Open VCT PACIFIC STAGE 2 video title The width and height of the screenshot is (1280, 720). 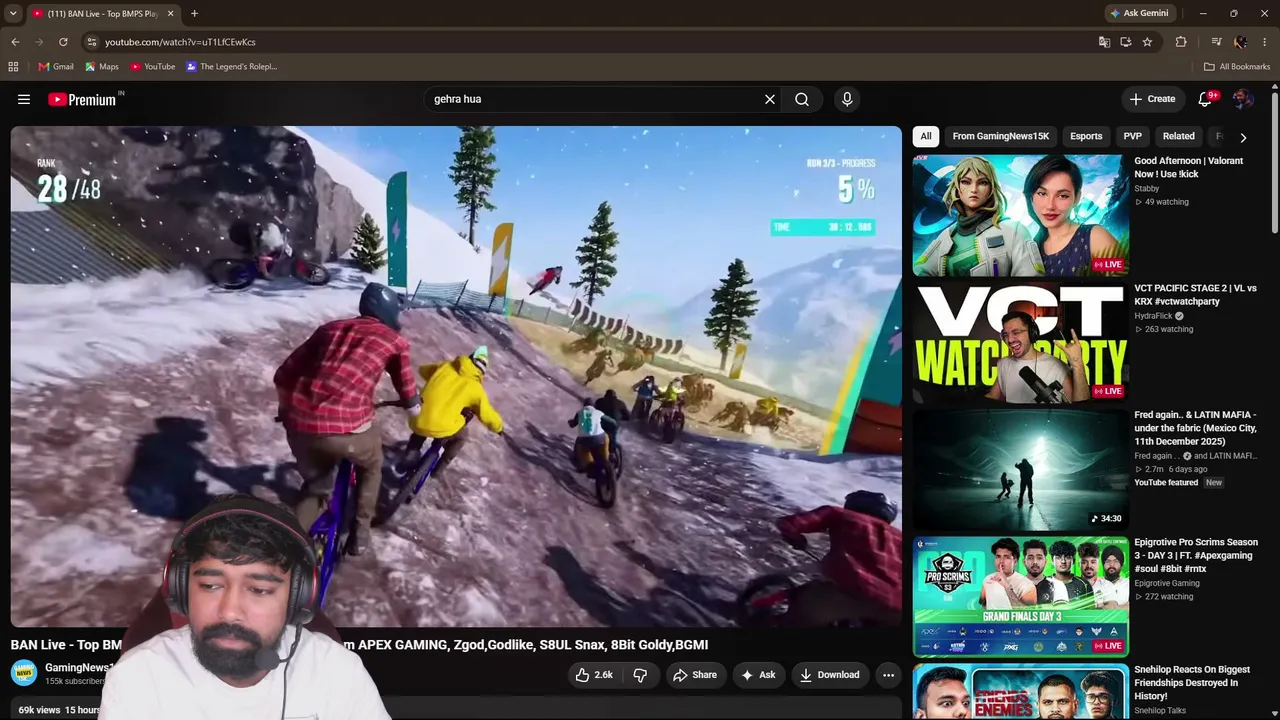pos(1195,295)
